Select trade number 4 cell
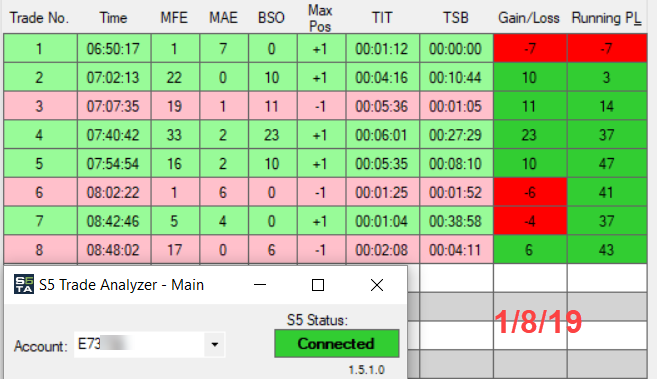Screen dimensions: 657x379 coord(40,135)
